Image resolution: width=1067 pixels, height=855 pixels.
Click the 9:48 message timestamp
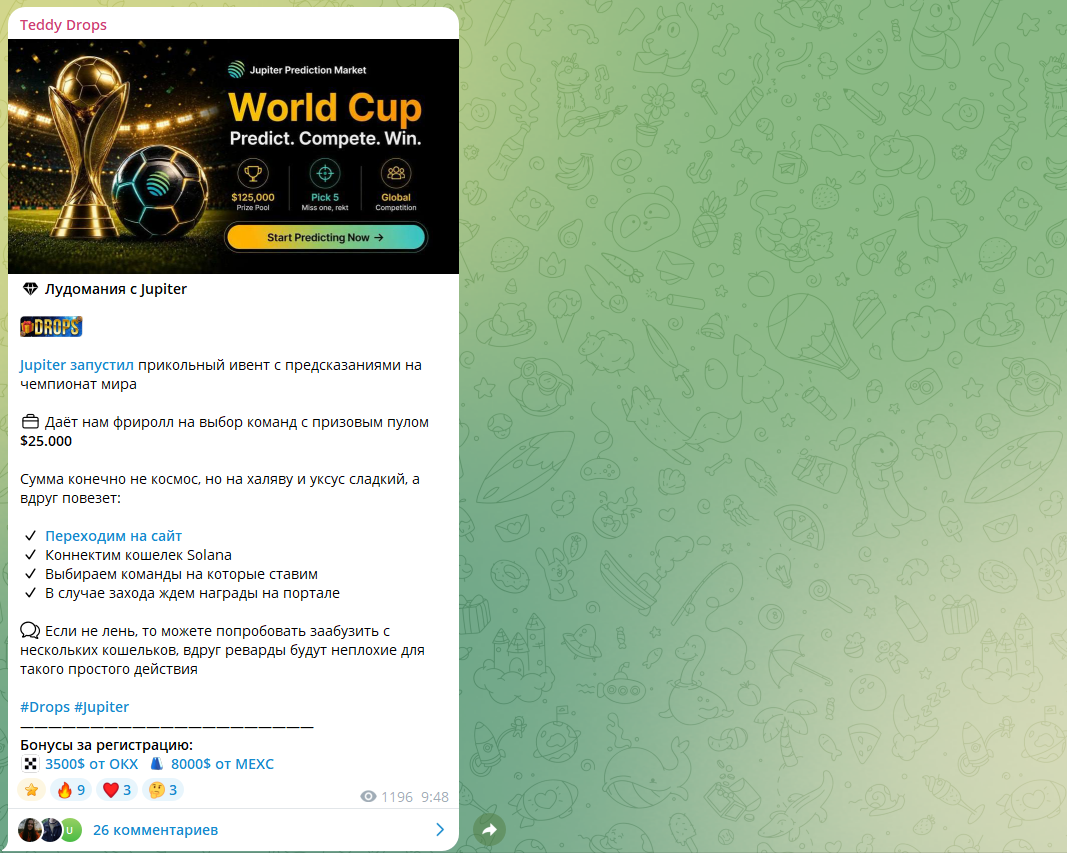(x=435, y=797)
